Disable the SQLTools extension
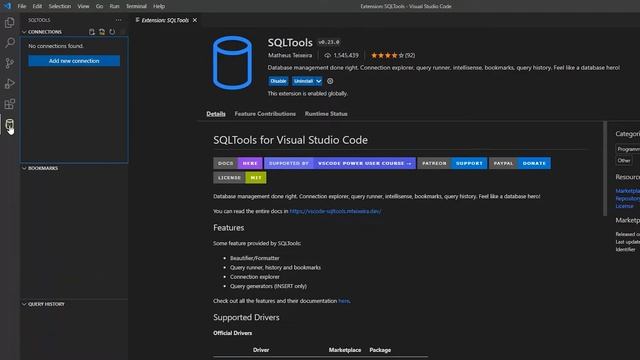 (278, 81)
